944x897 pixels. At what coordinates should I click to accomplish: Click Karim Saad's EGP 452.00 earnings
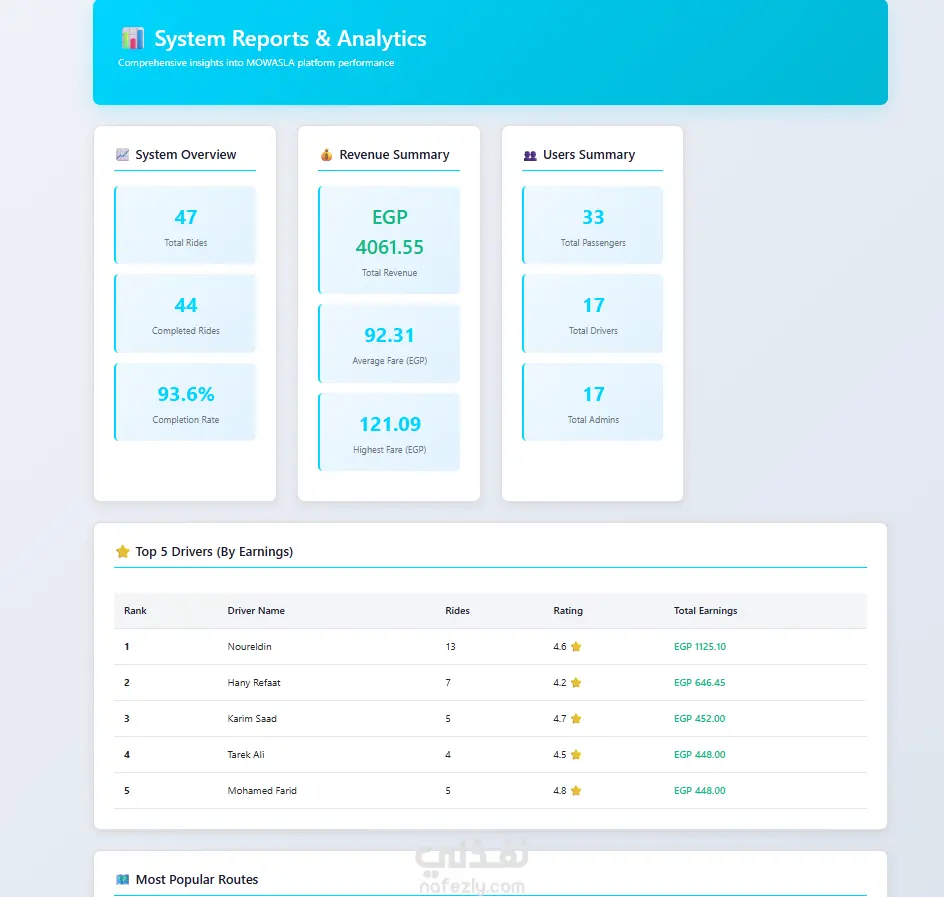coord(700,719)
